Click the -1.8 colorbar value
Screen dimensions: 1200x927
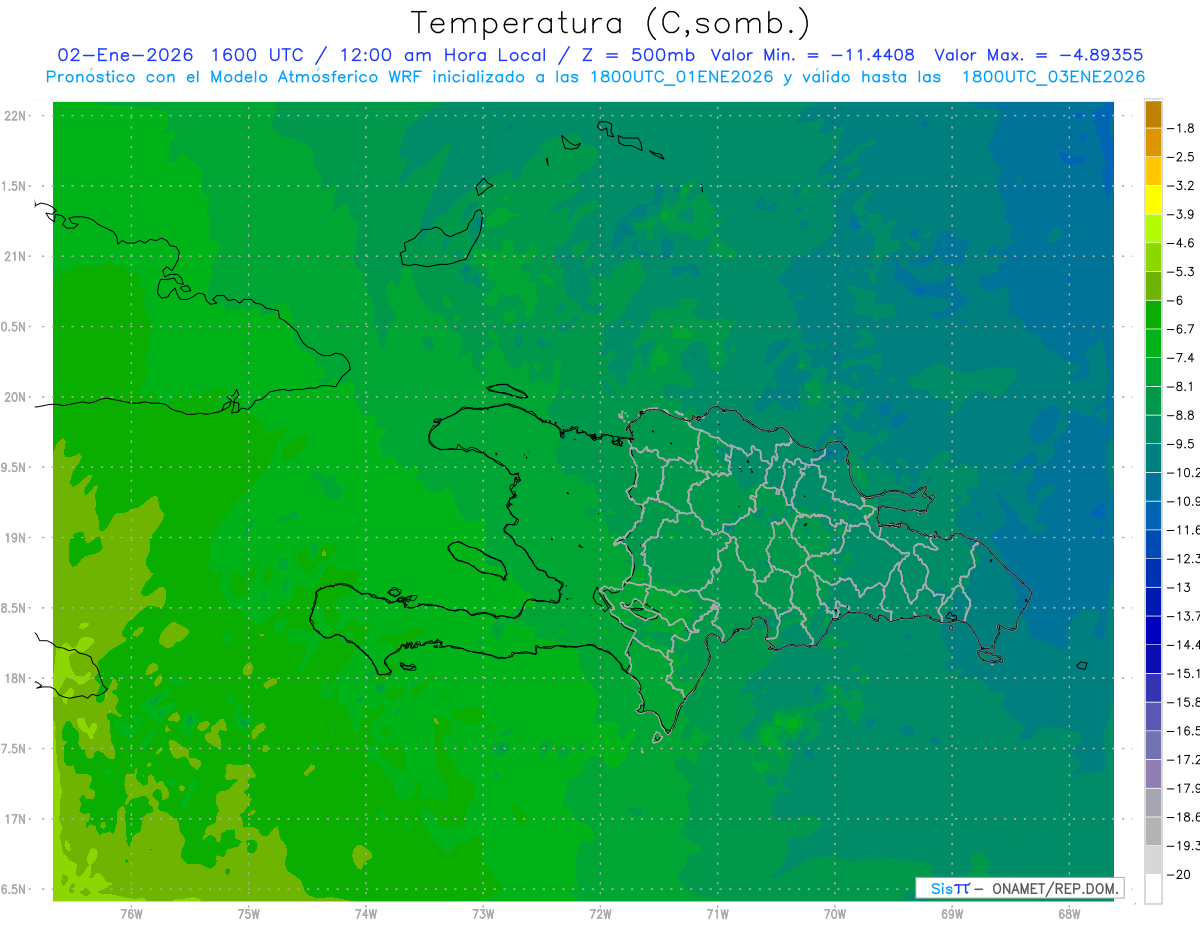pyautogui.click(x=1183, y=128)
